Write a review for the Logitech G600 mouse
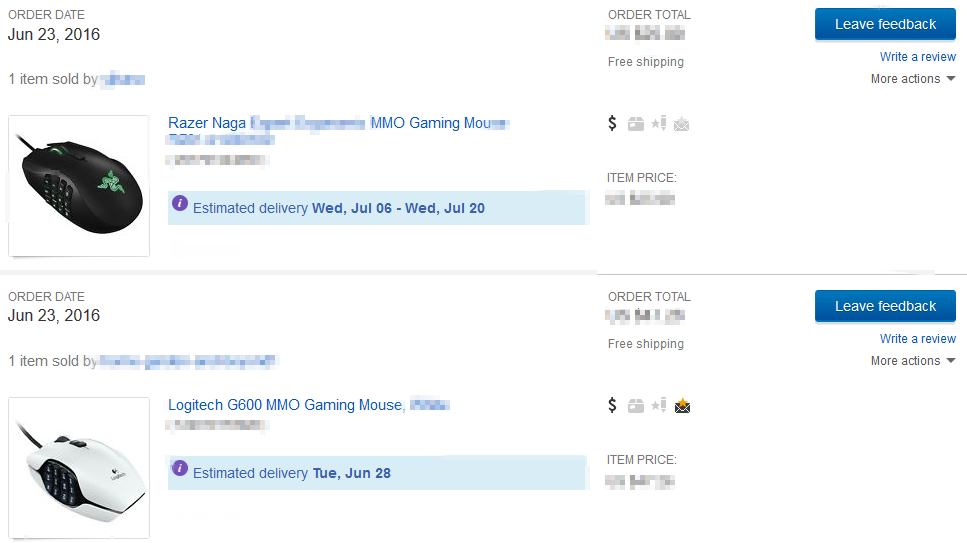The image size is (967, 543). pos(917,339)
